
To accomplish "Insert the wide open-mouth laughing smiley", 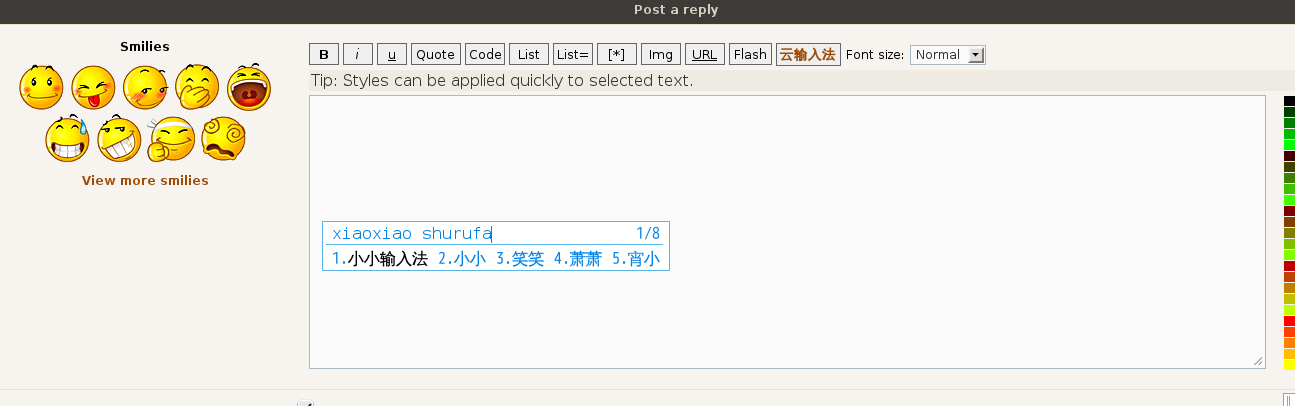I will [249, 87].
